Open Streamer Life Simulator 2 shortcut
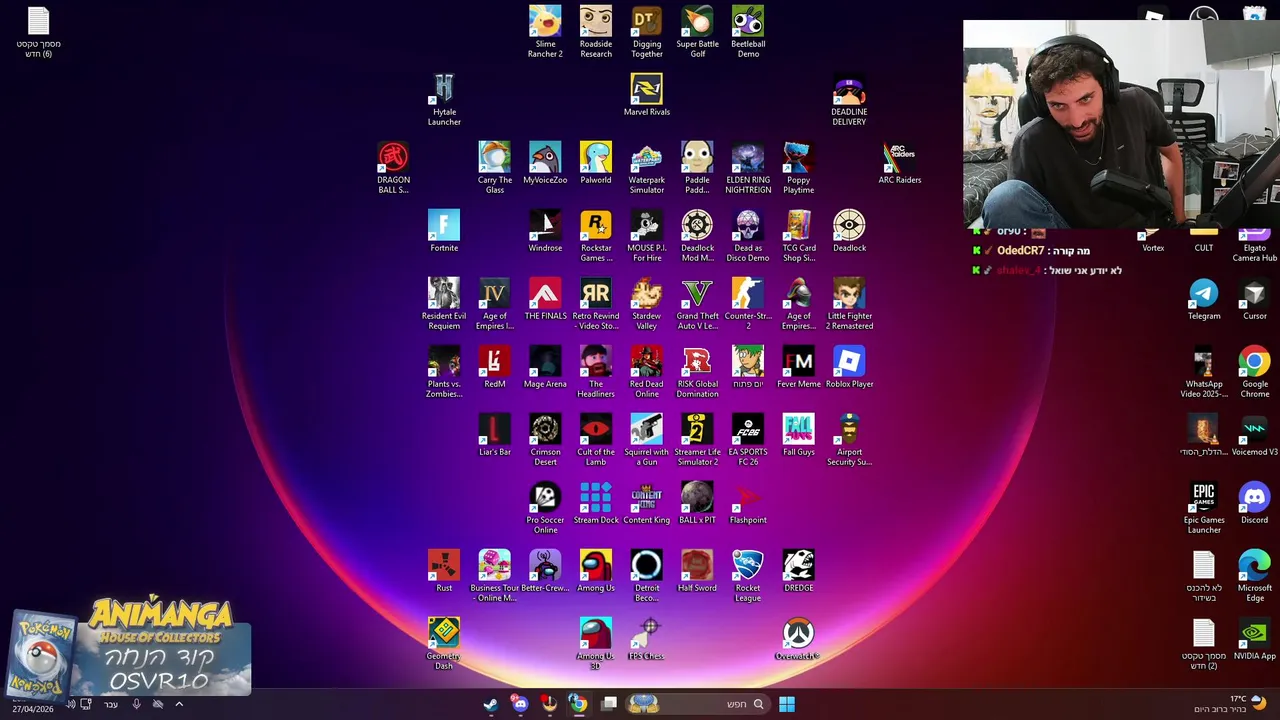 (697, 440)
